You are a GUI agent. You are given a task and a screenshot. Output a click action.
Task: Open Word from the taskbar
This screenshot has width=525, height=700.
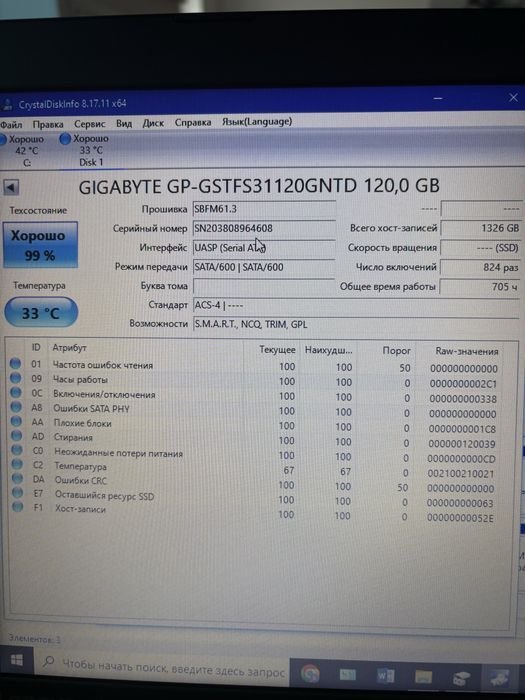[386, 676]
